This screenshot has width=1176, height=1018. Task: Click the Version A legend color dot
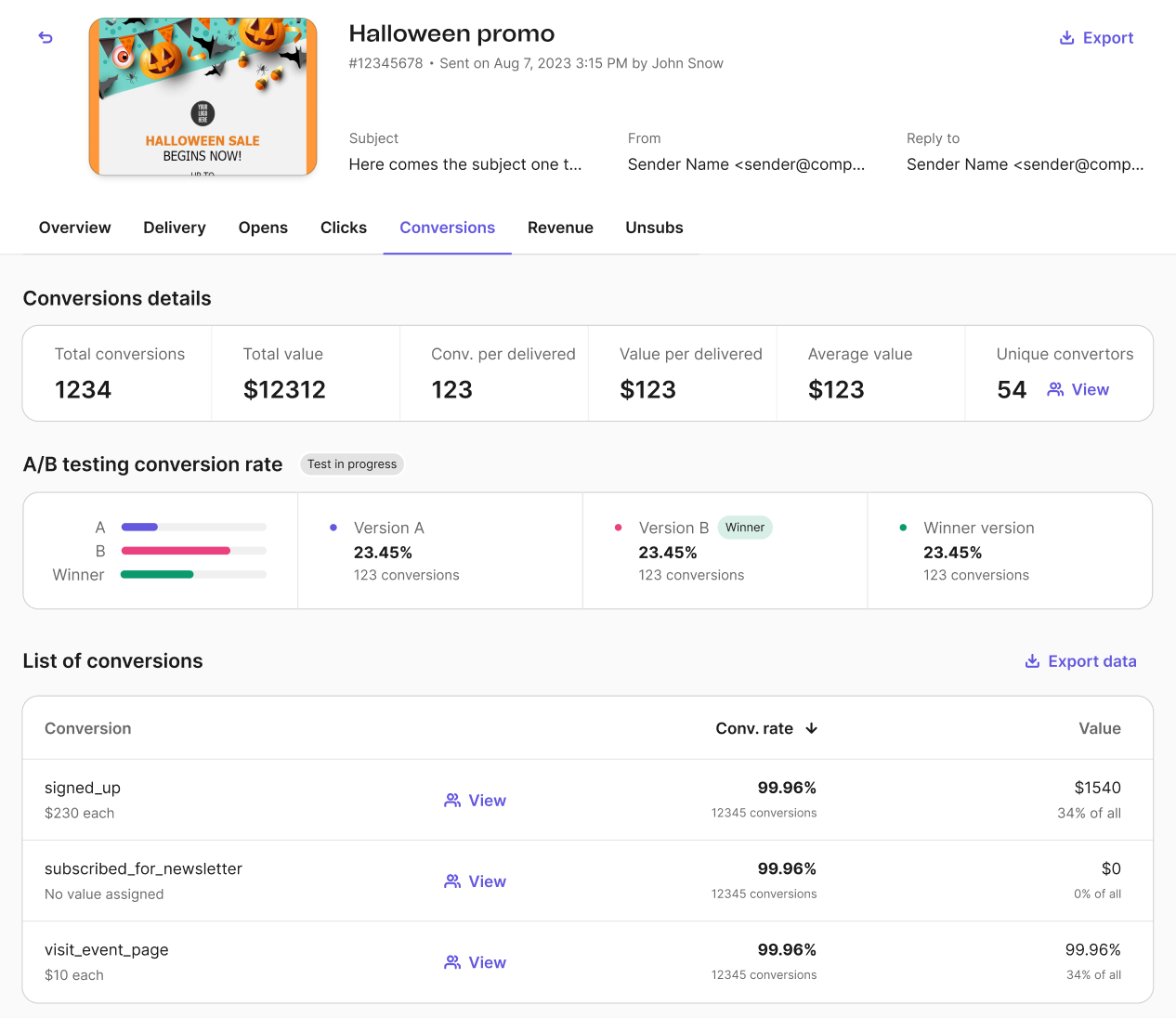coord(333,528)
